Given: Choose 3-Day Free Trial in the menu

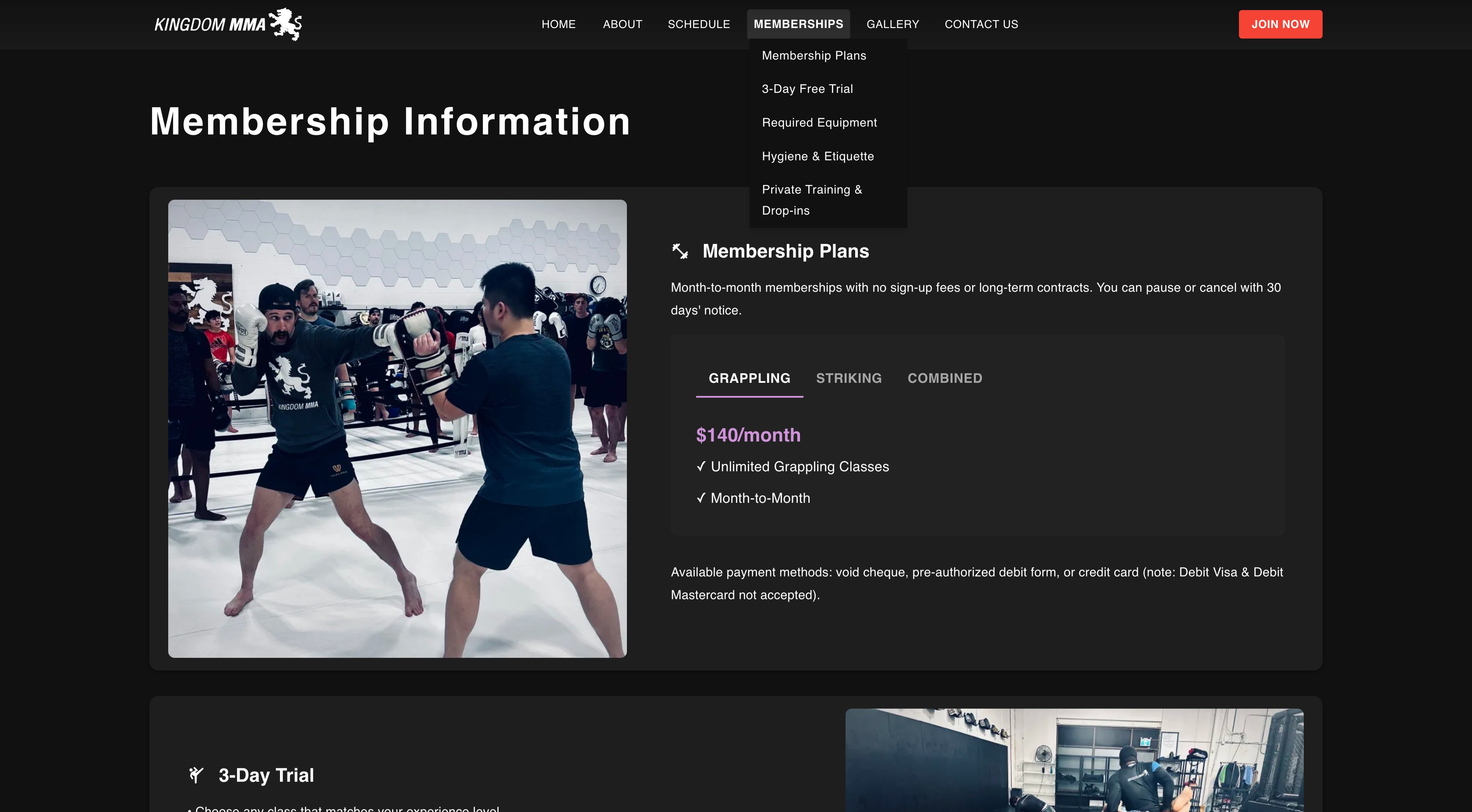Looking at the screenshot, I should [807, 88].
